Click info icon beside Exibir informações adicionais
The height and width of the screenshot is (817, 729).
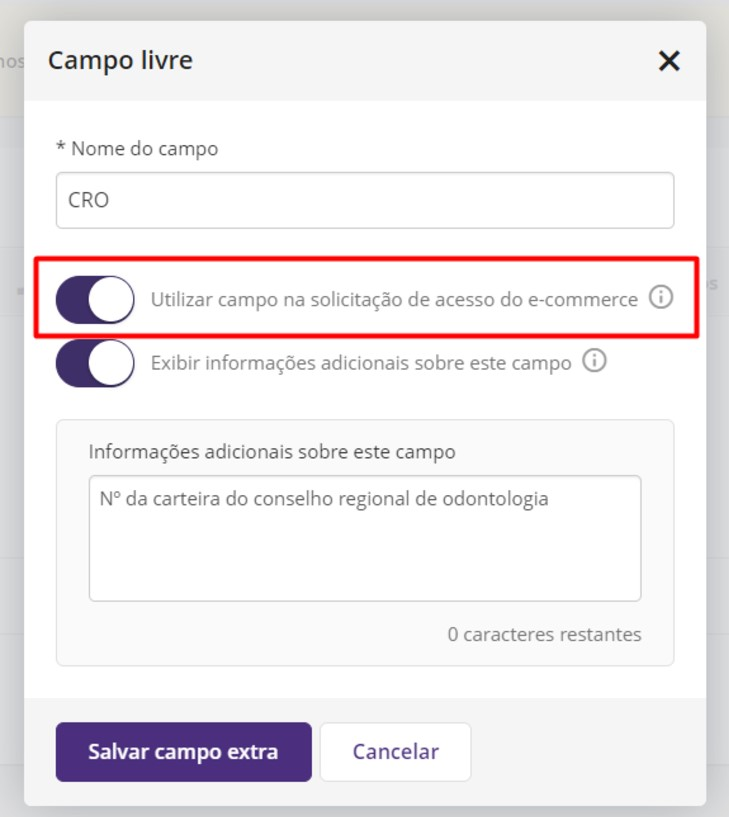594,362
